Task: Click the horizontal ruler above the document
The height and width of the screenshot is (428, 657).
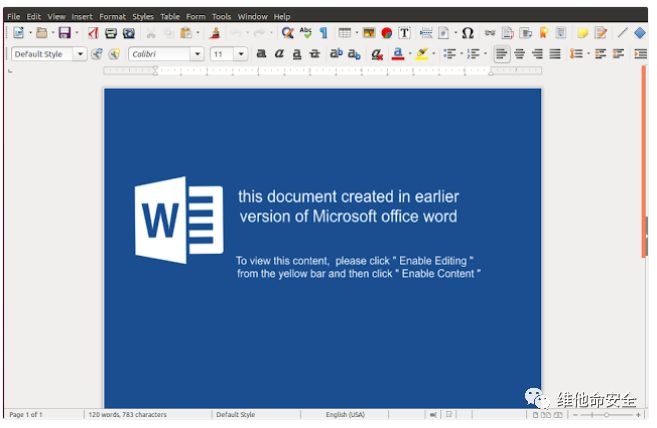Action: click(x=322, y=71)
